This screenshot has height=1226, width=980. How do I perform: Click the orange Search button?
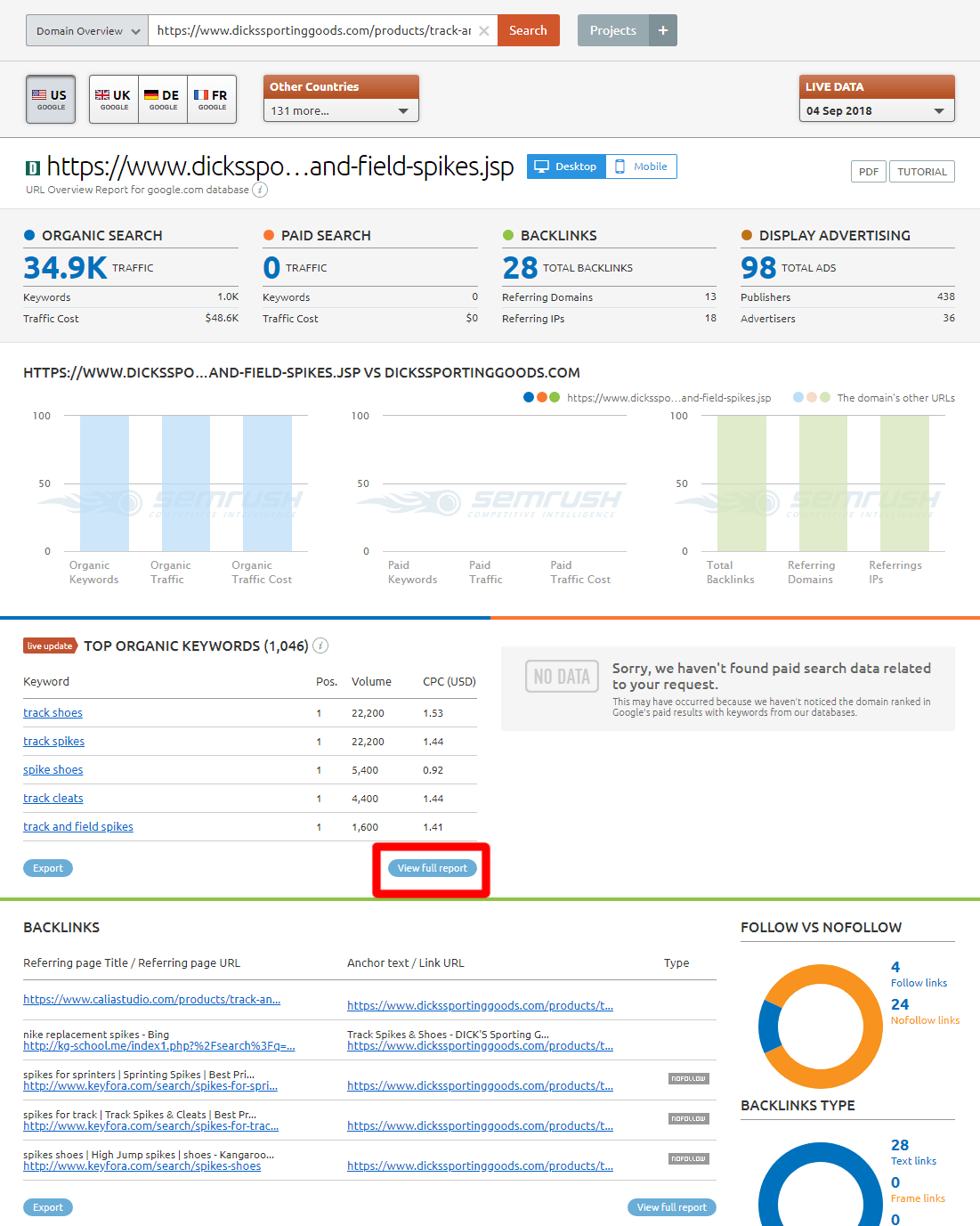pos(529,30)
